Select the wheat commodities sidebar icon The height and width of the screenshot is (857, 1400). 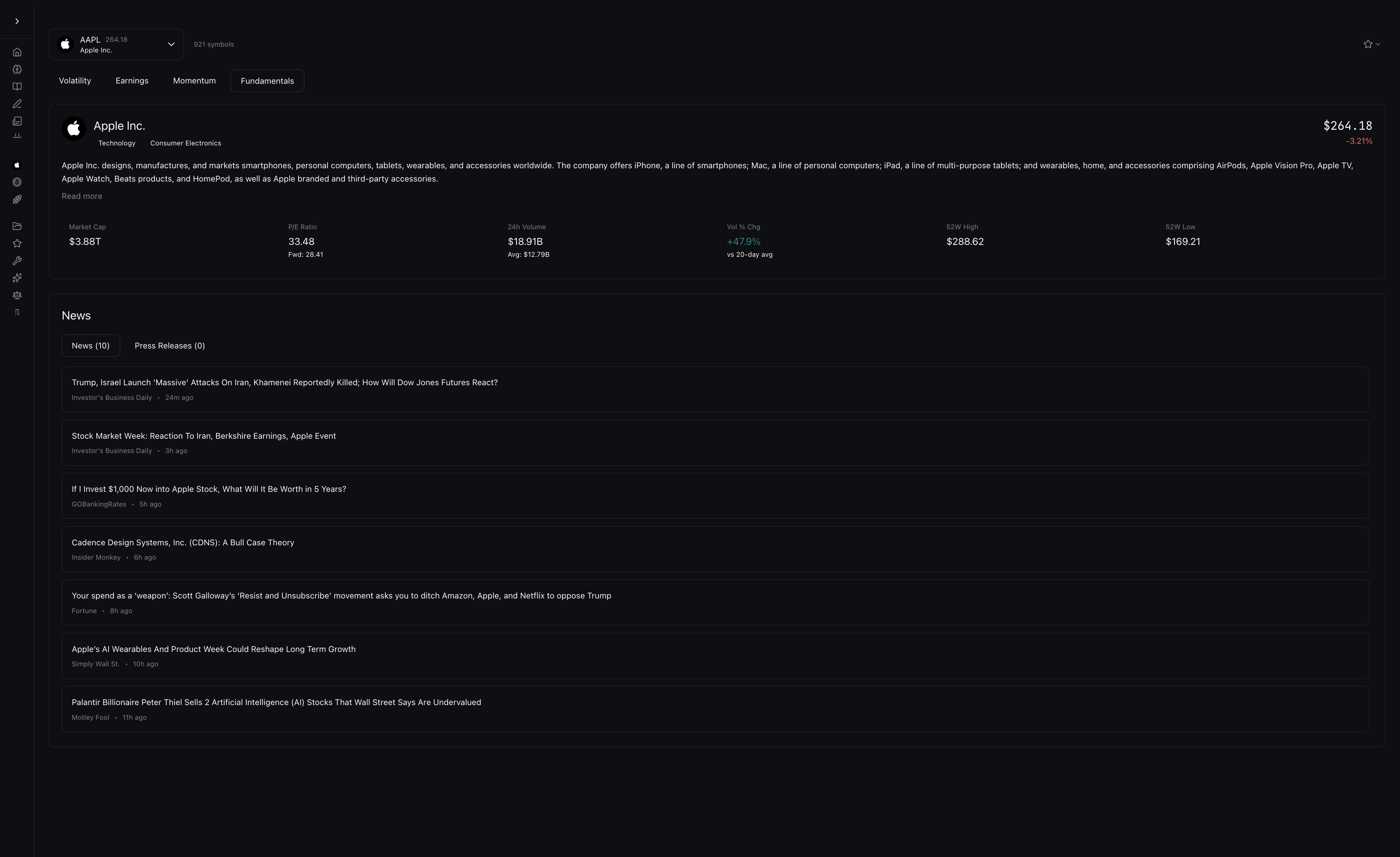click(x=17, y=200)
